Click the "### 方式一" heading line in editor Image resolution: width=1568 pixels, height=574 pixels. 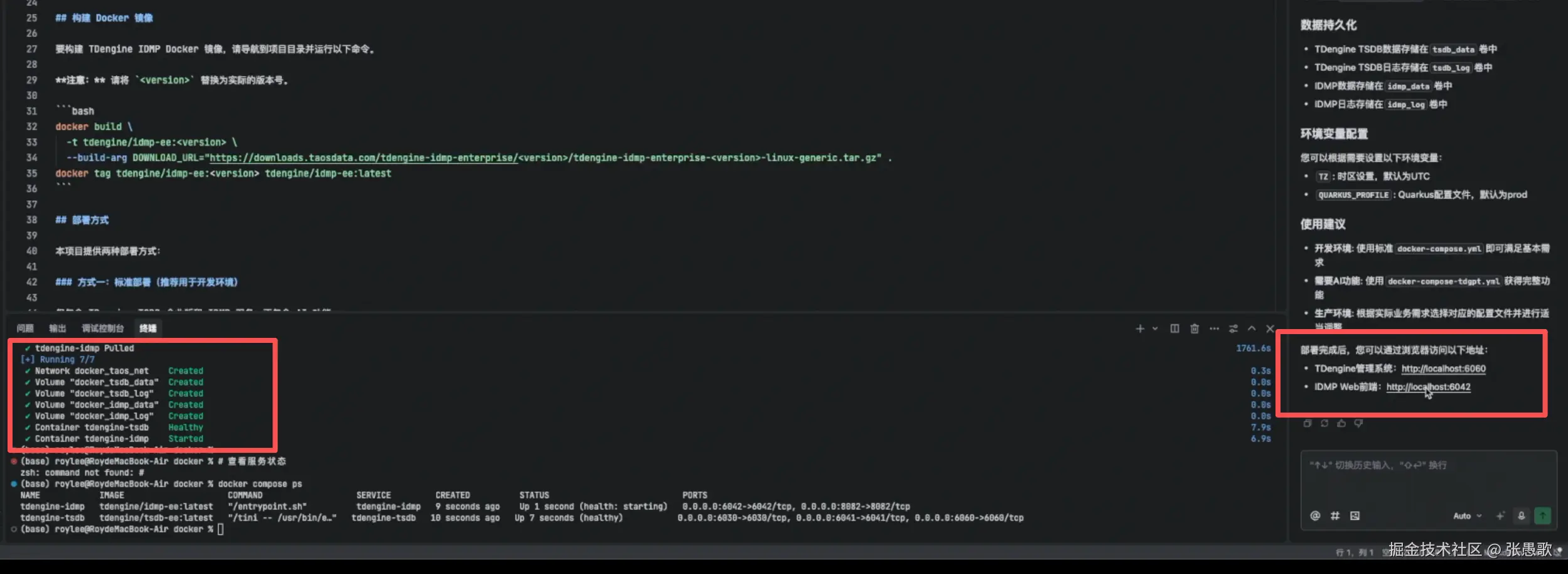(146, 282)
